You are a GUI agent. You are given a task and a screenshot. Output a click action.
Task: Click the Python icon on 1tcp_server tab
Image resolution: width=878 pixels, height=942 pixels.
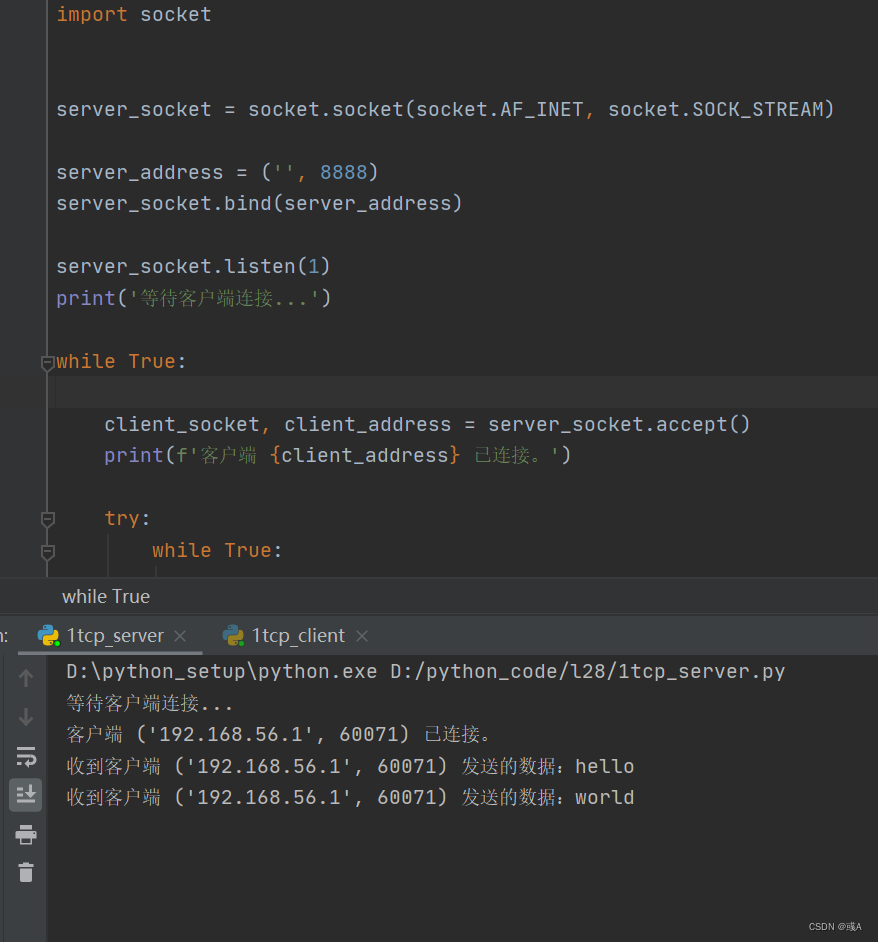49,636
